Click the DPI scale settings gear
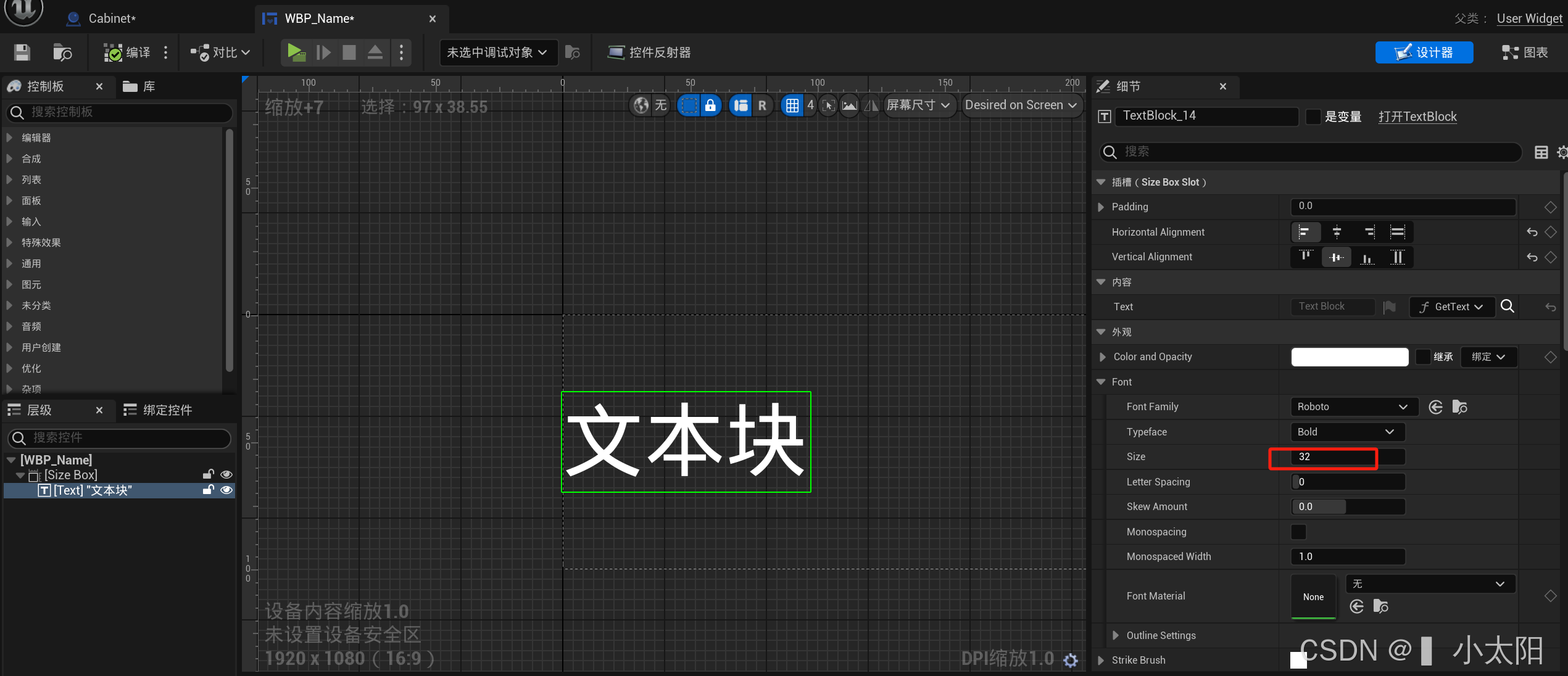Screen dimensions: 1568x676 point(1071,660)
